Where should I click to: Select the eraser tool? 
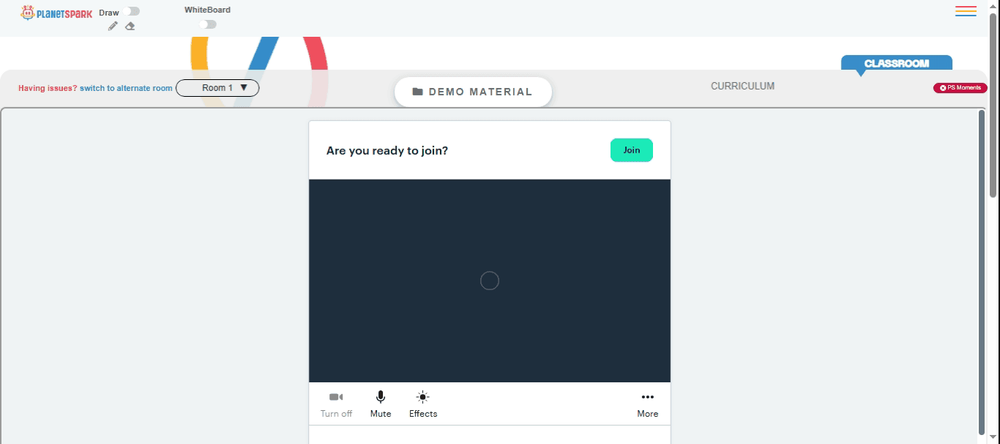point(130,26)
